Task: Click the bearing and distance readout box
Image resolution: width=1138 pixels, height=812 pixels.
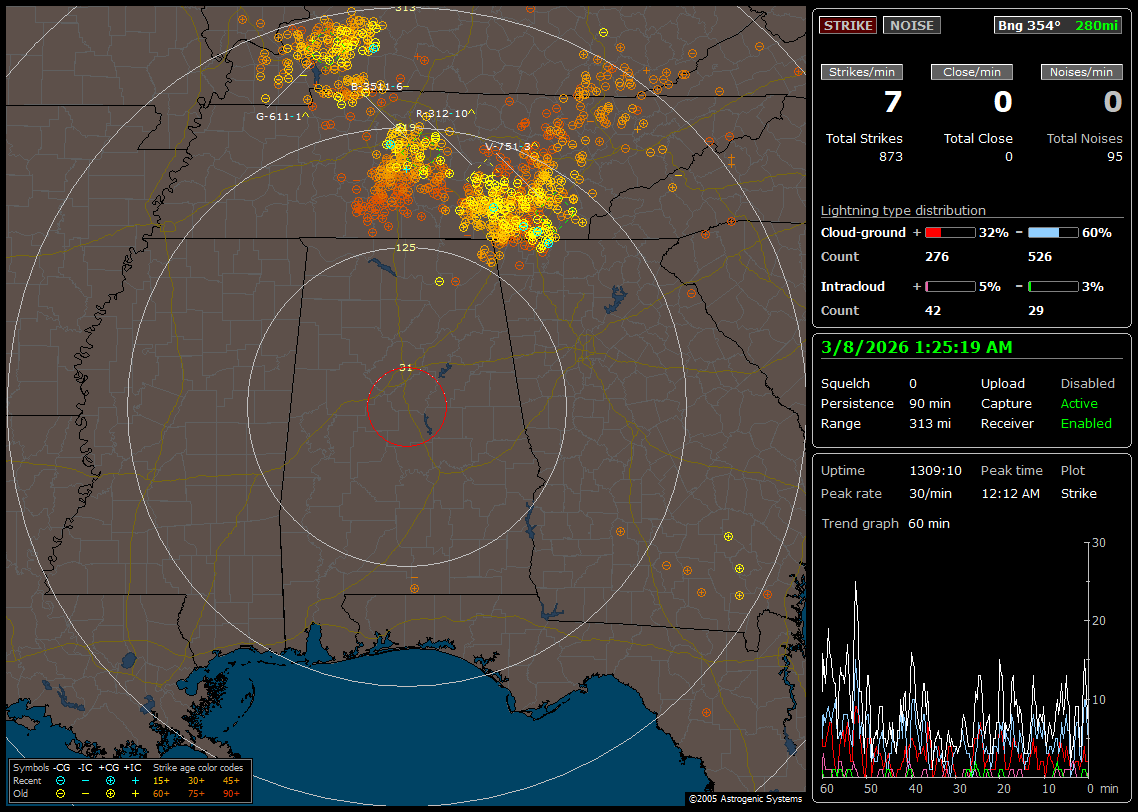Action: pos(1058,25)
